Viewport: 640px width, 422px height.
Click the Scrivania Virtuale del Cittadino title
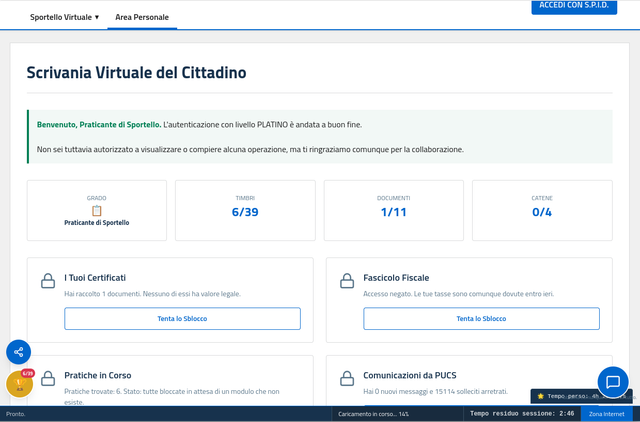pyautogui.click(x=136, y=73)
